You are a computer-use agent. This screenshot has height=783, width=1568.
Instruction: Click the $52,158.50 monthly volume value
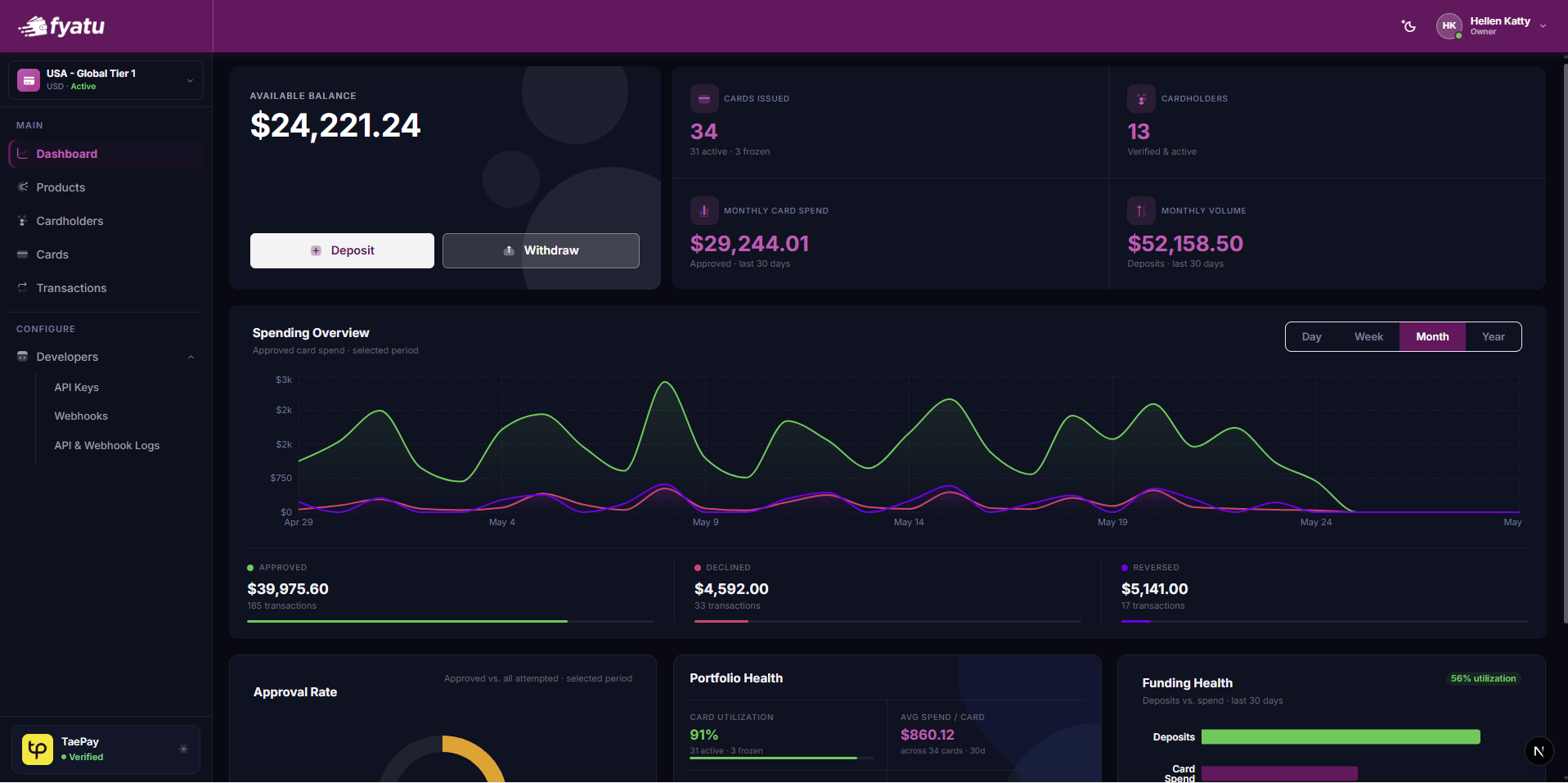click(x=1185, y=244)
